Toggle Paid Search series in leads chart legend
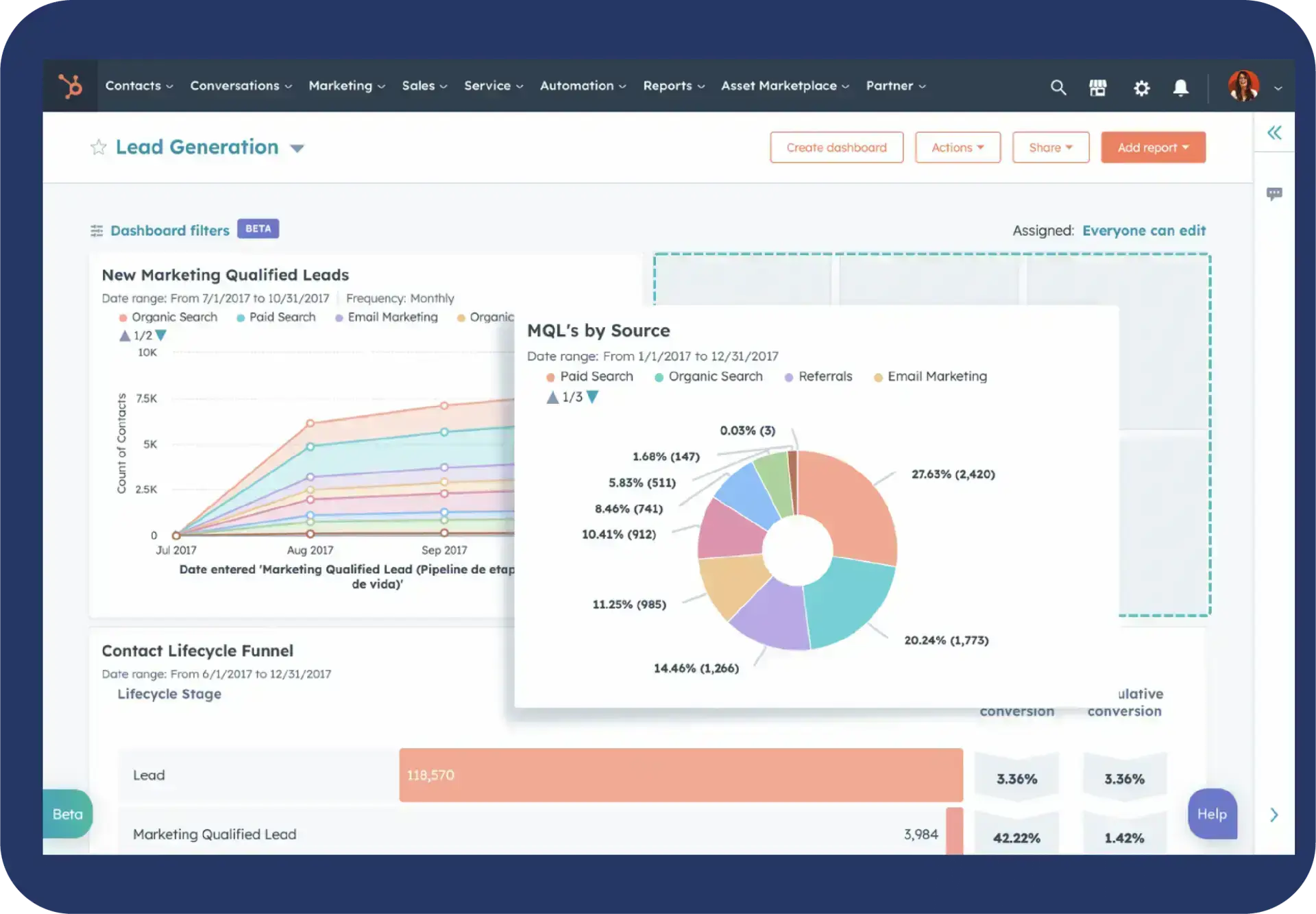 point(281,317)
